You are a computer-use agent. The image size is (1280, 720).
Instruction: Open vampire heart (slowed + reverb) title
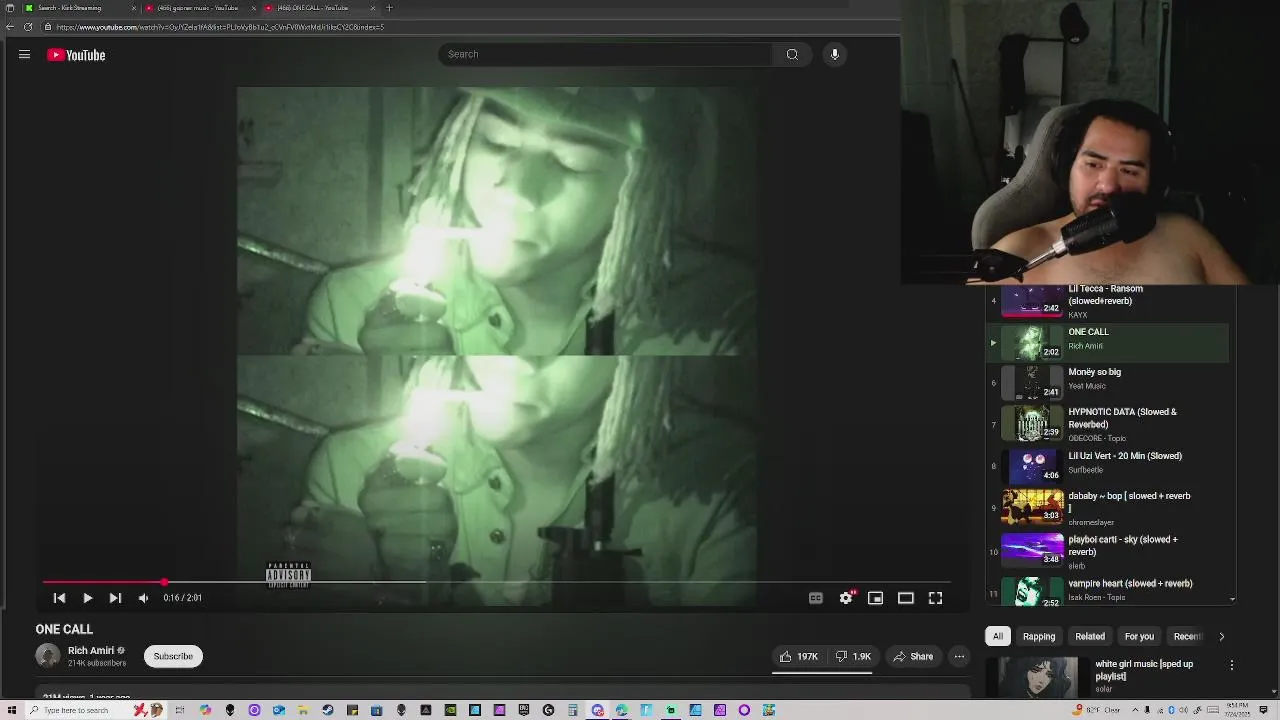pos(1130,584)
